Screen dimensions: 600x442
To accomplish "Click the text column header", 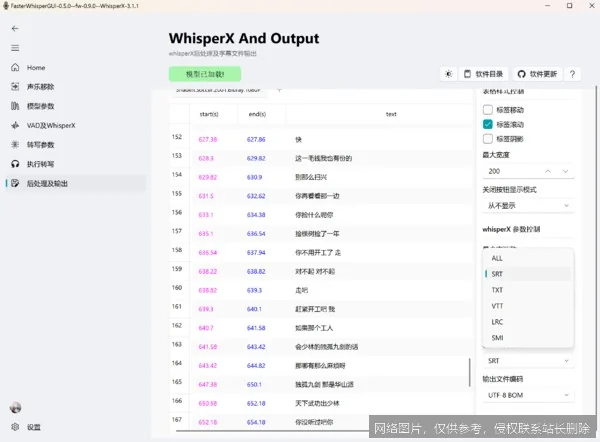I will (391, 114).
